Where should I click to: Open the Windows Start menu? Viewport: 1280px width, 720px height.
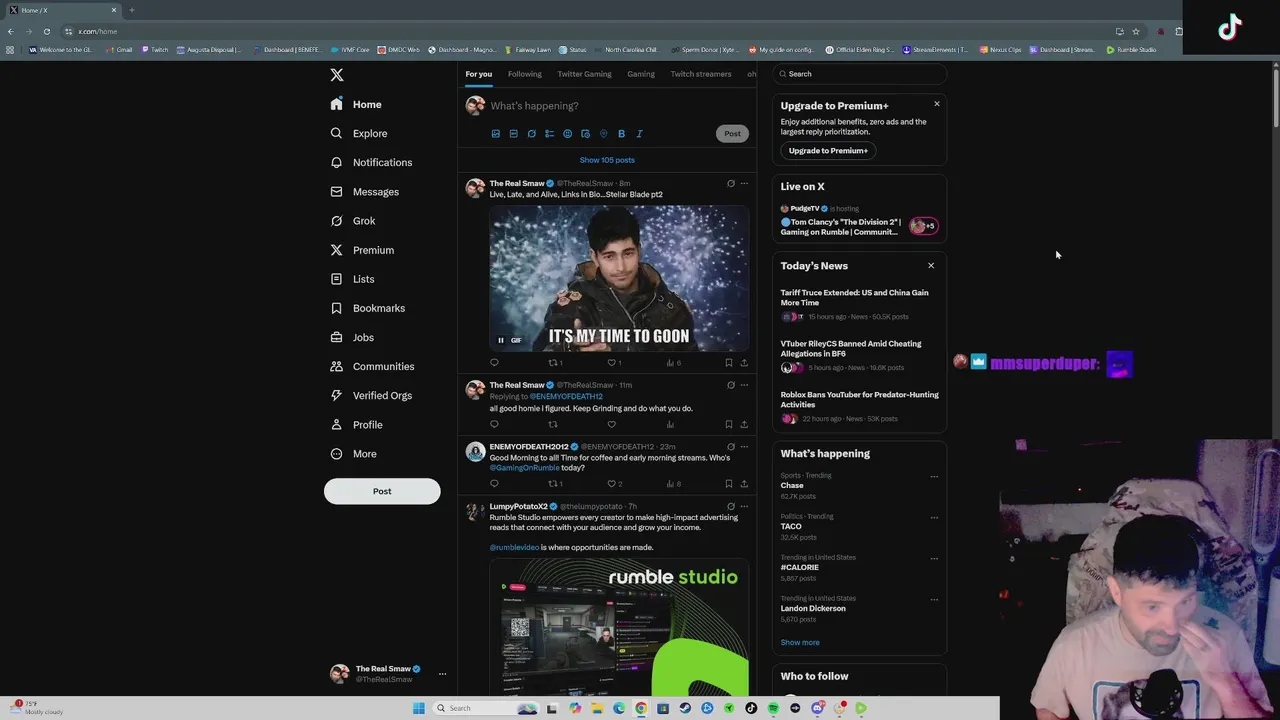(419, 708)
